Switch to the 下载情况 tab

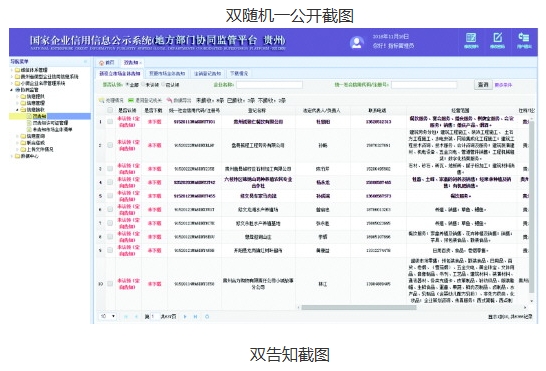[x=239, y=74]
